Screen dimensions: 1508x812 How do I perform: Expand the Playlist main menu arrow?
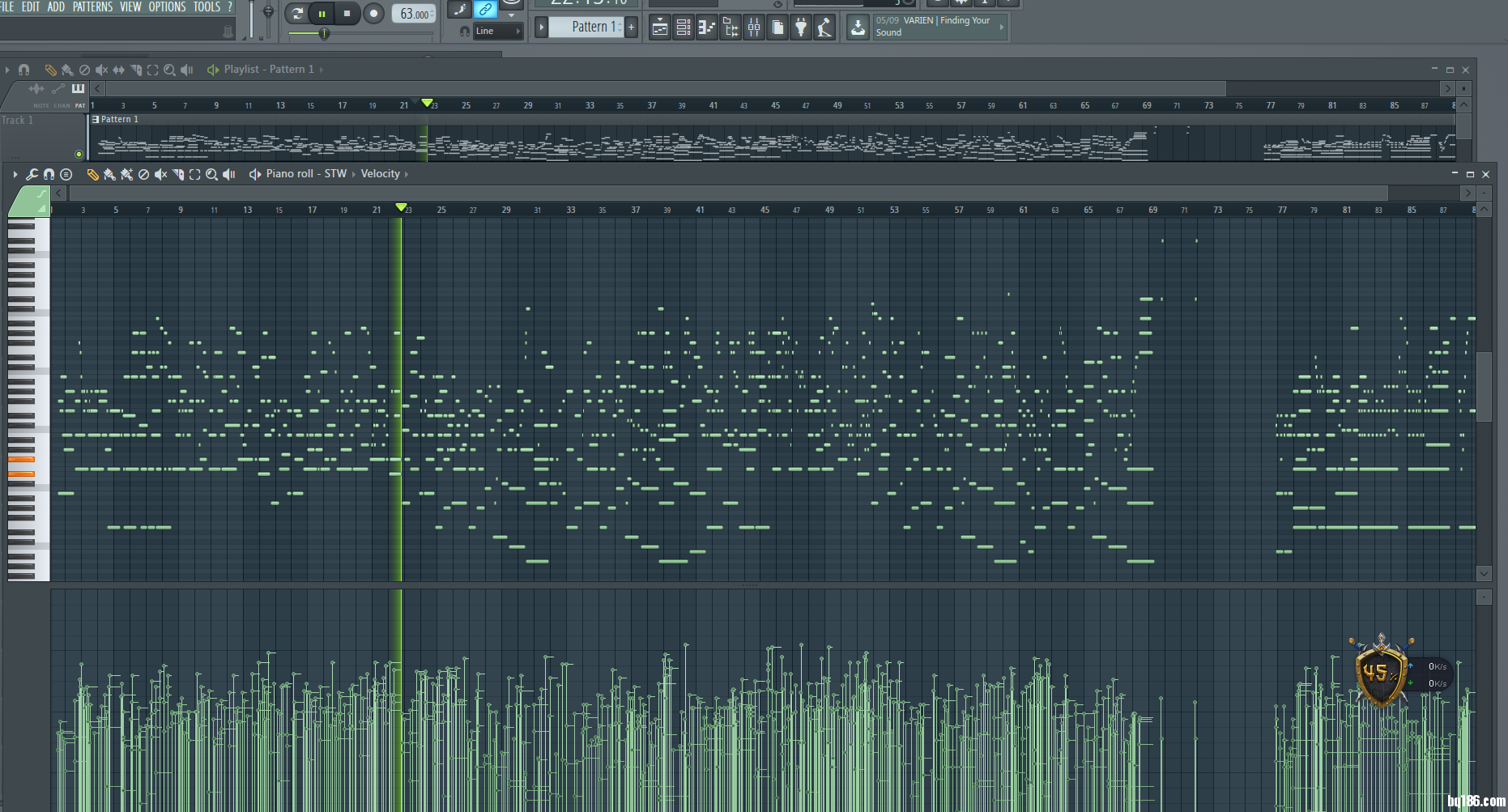tap(6, 70)
